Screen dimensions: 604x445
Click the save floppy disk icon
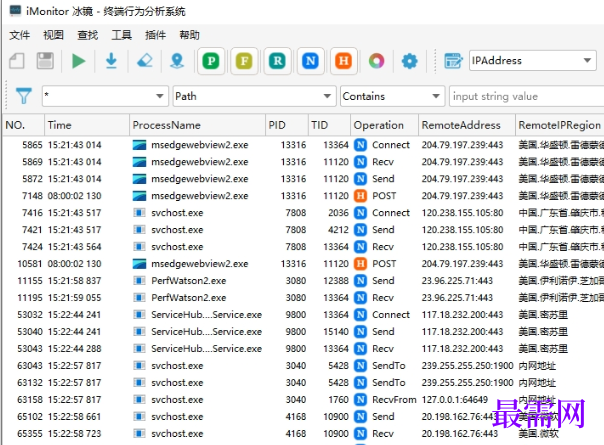(x=45, y=61)
